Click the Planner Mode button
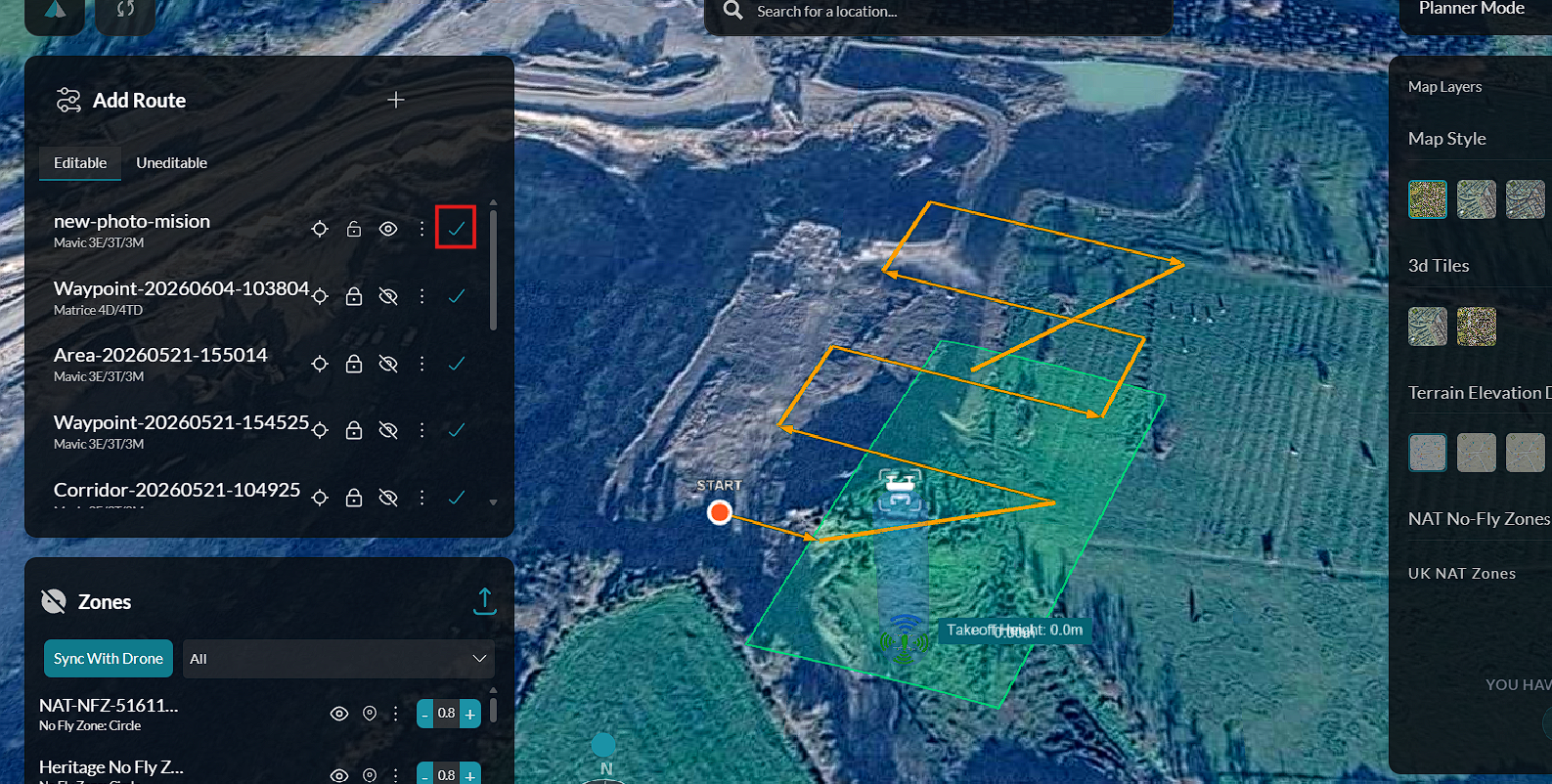Viewport: 1552px width, 784px height. pyautogui.click(x=1472, y=9)
